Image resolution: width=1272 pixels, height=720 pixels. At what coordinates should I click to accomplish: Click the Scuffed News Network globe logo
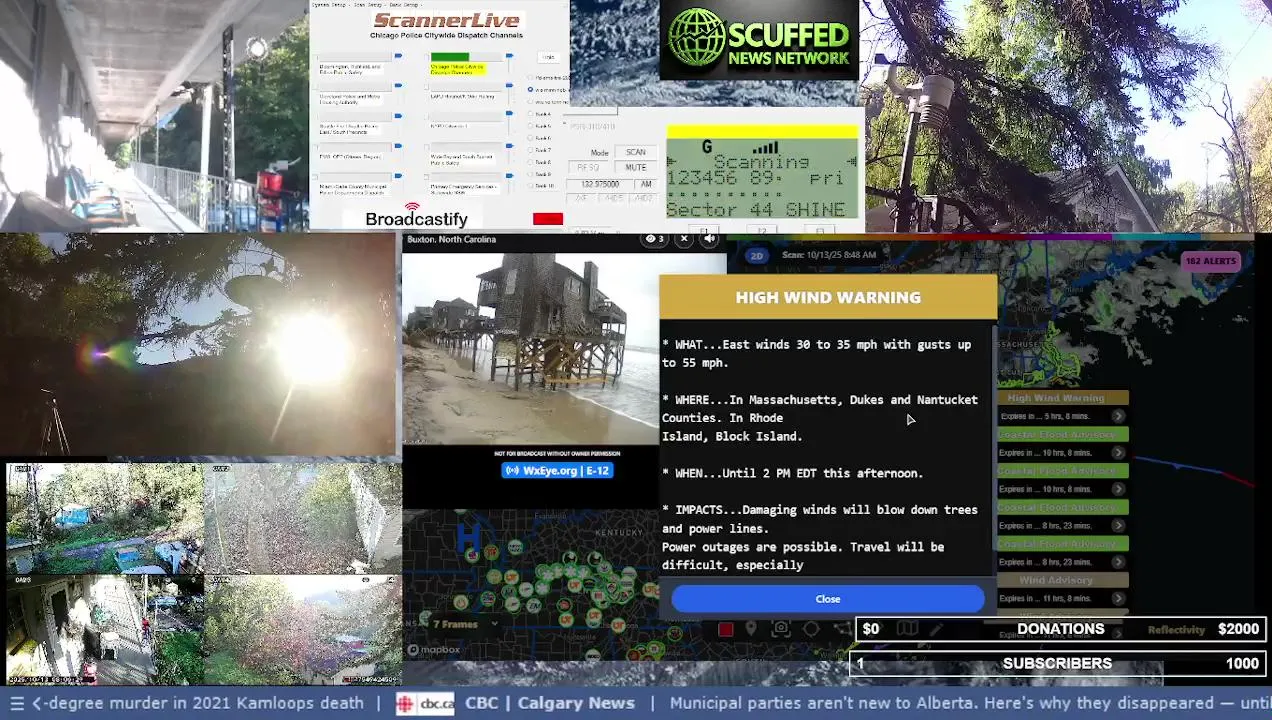click(x=697, y=38)
